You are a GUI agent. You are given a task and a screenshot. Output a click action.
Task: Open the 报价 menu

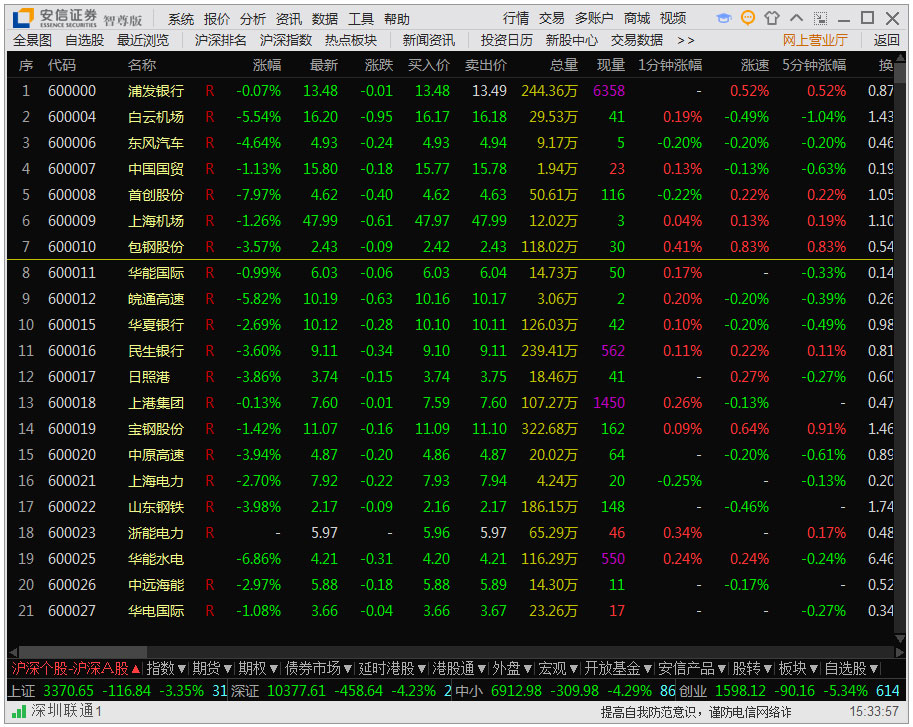click(217, 19)
